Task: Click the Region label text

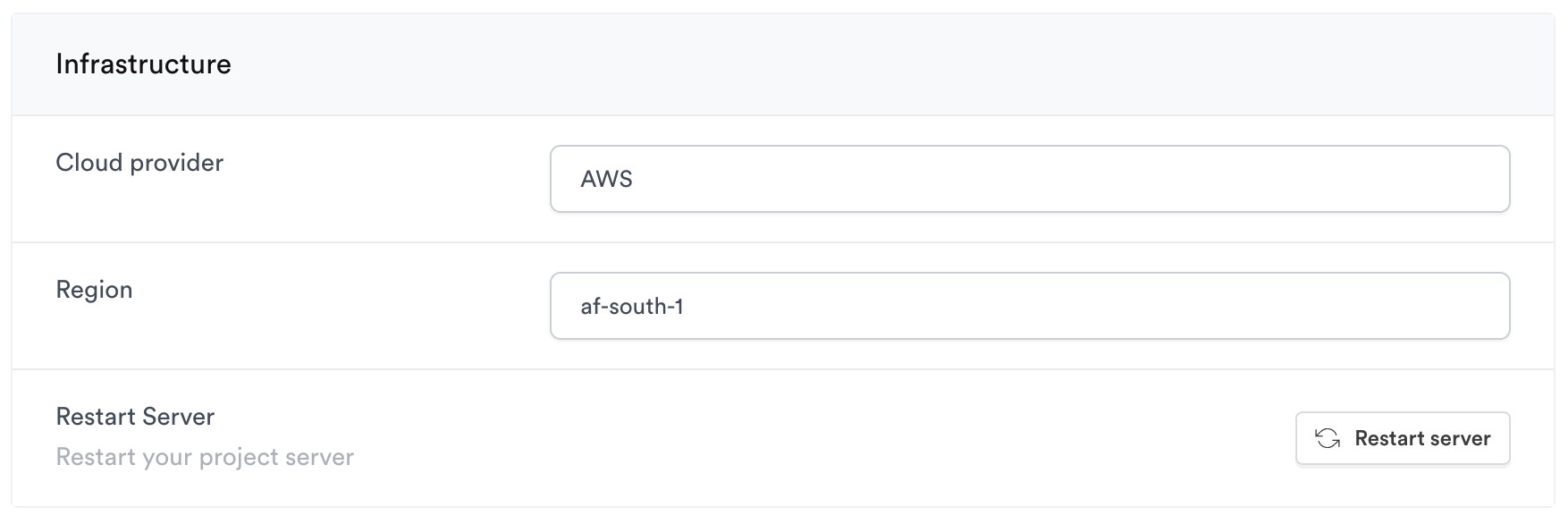Action: [x=94, y=290]
